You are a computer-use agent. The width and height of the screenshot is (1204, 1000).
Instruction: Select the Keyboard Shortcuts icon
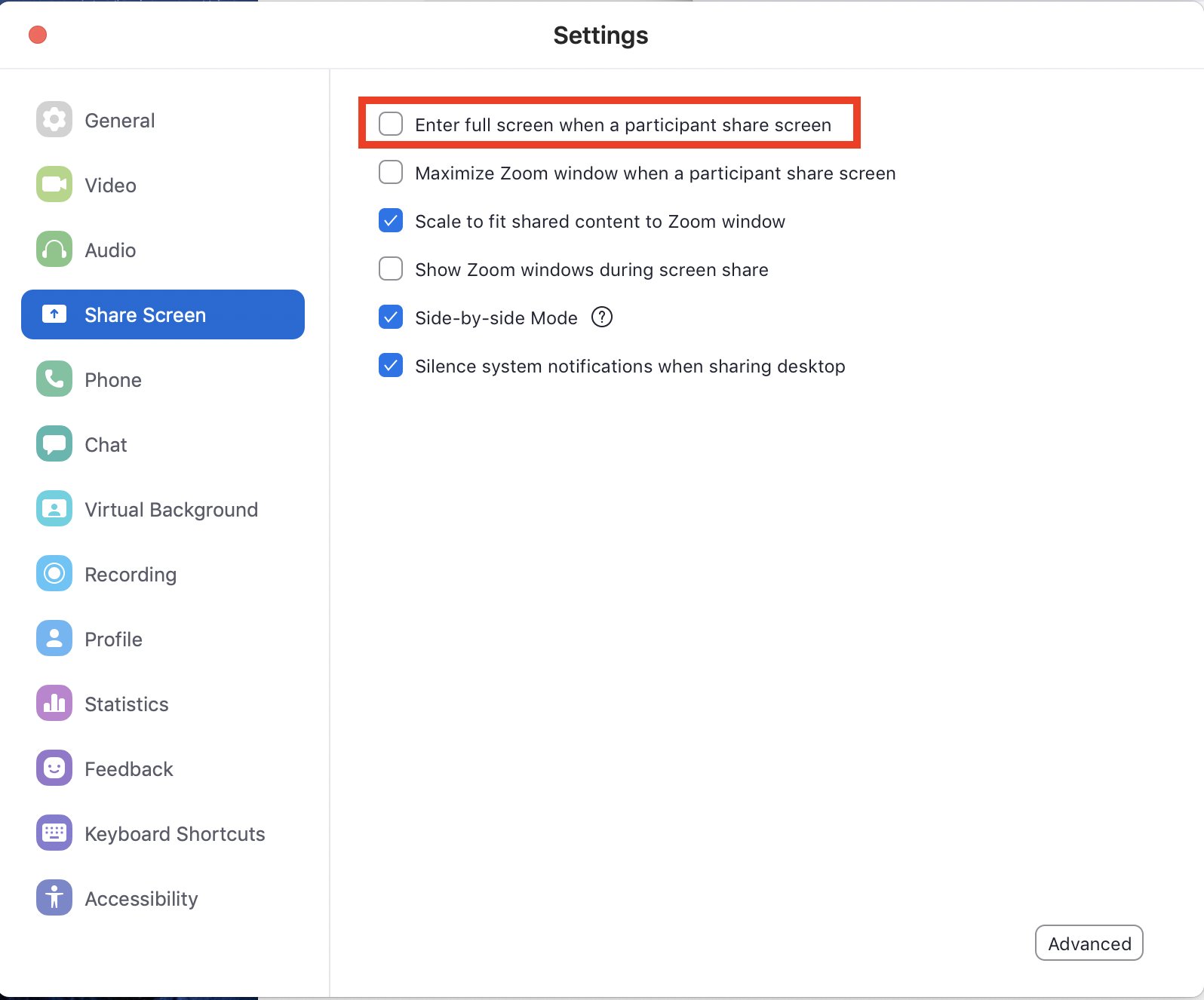pos(54,833)
